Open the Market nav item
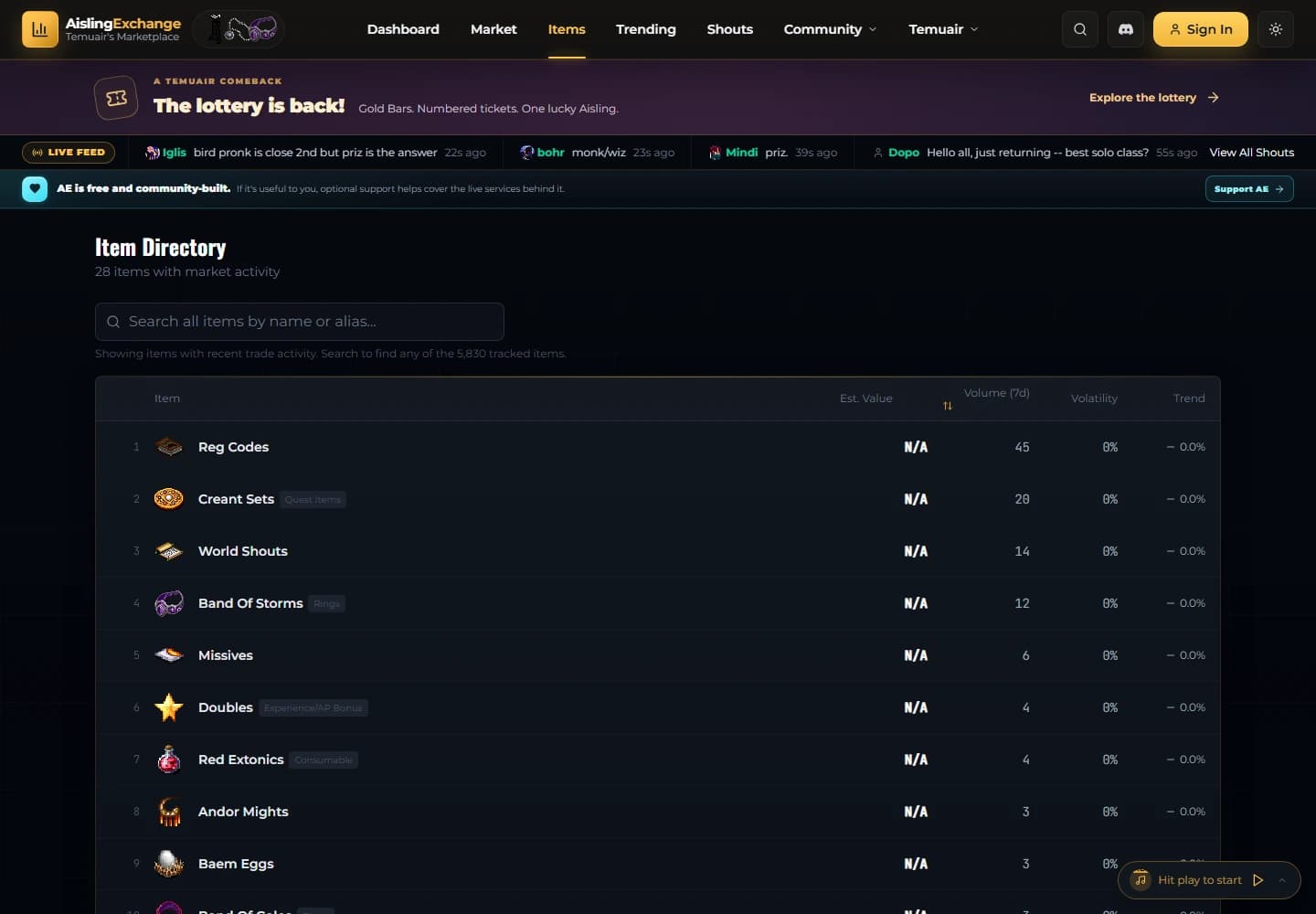The width and height of the screenshot is (1316, 914). [x=493, y=29]
